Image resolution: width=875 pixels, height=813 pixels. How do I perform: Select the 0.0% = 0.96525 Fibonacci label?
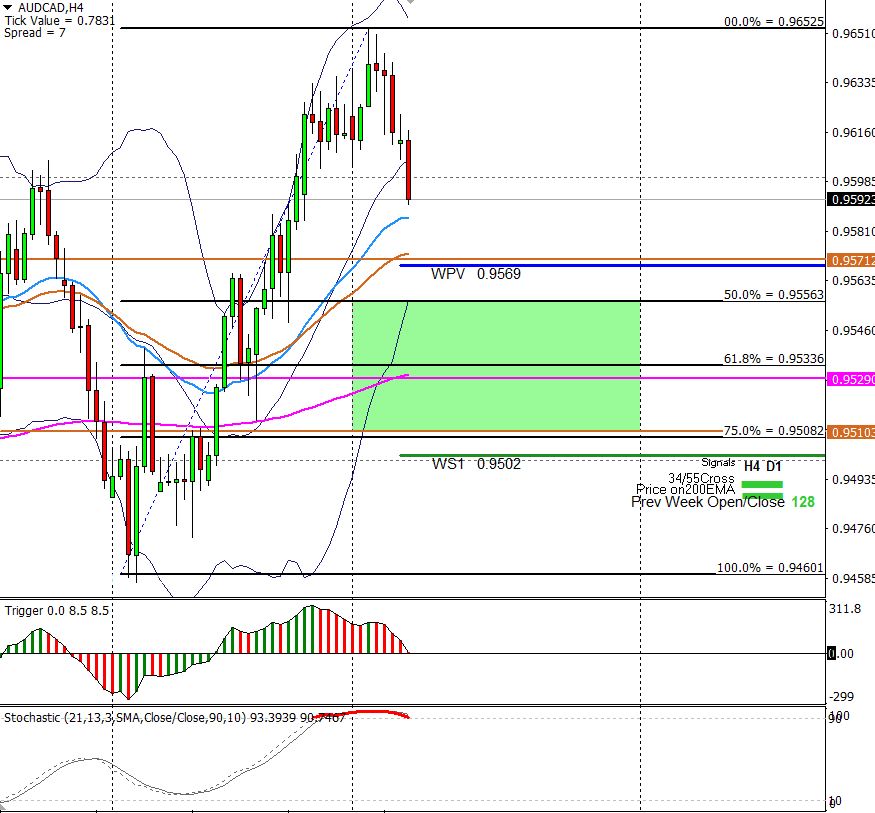(773, 22)
